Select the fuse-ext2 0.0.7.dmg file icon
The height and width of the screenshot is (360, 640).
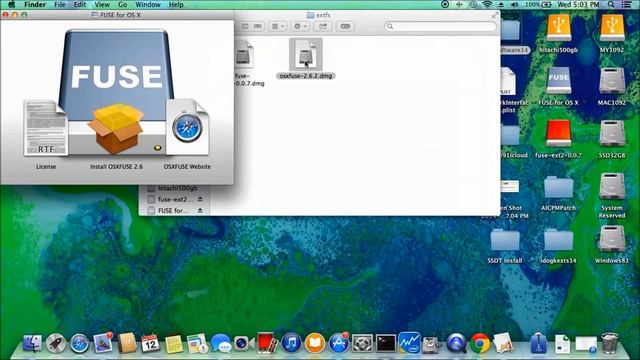244,55
